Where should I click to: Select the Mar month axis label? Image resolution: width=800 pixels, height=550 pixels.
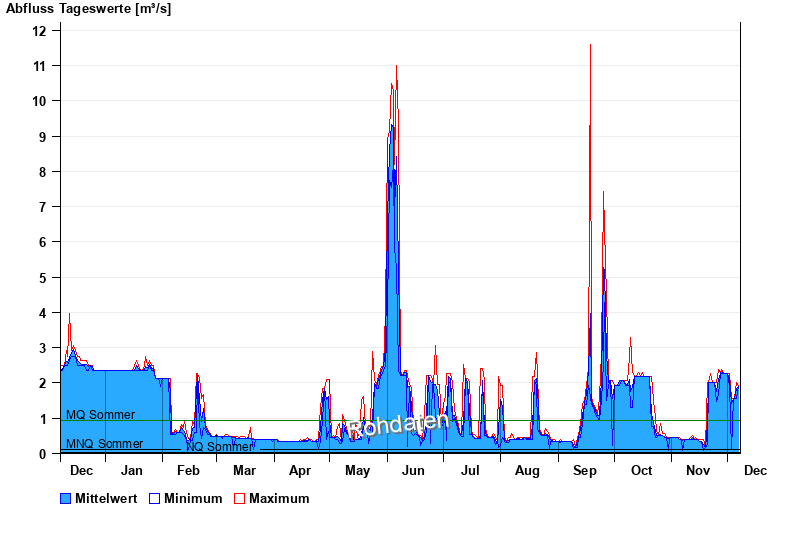click(244, 470)
